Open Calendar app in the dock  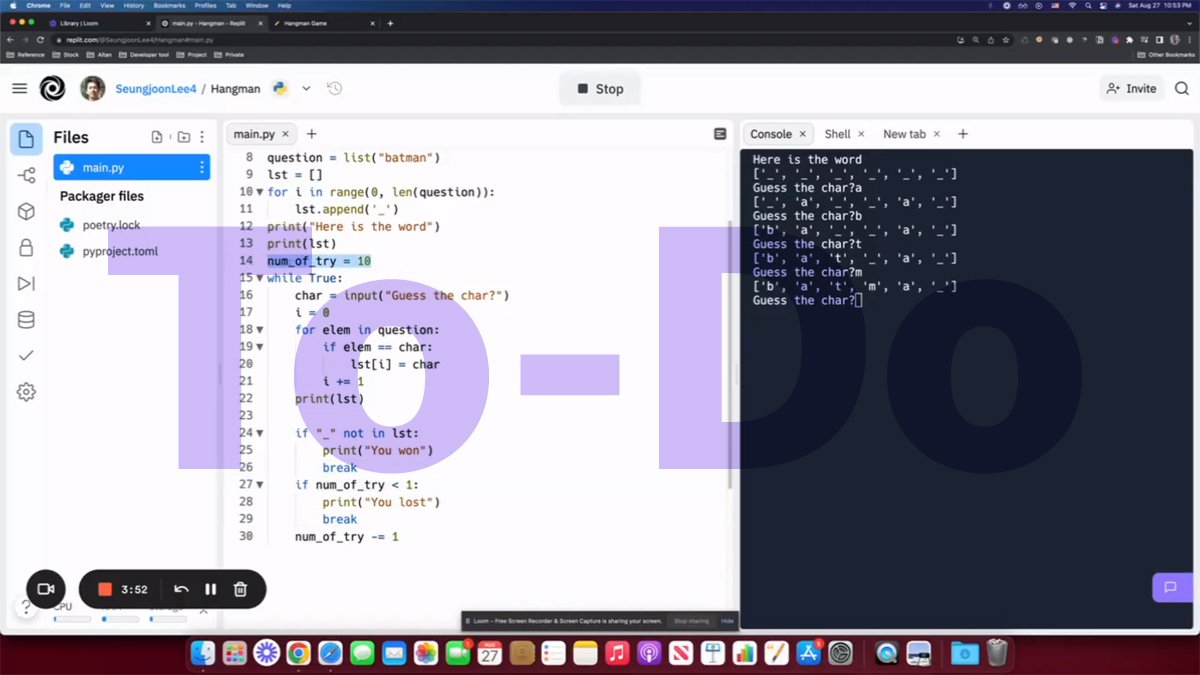[x=490, y=653]
